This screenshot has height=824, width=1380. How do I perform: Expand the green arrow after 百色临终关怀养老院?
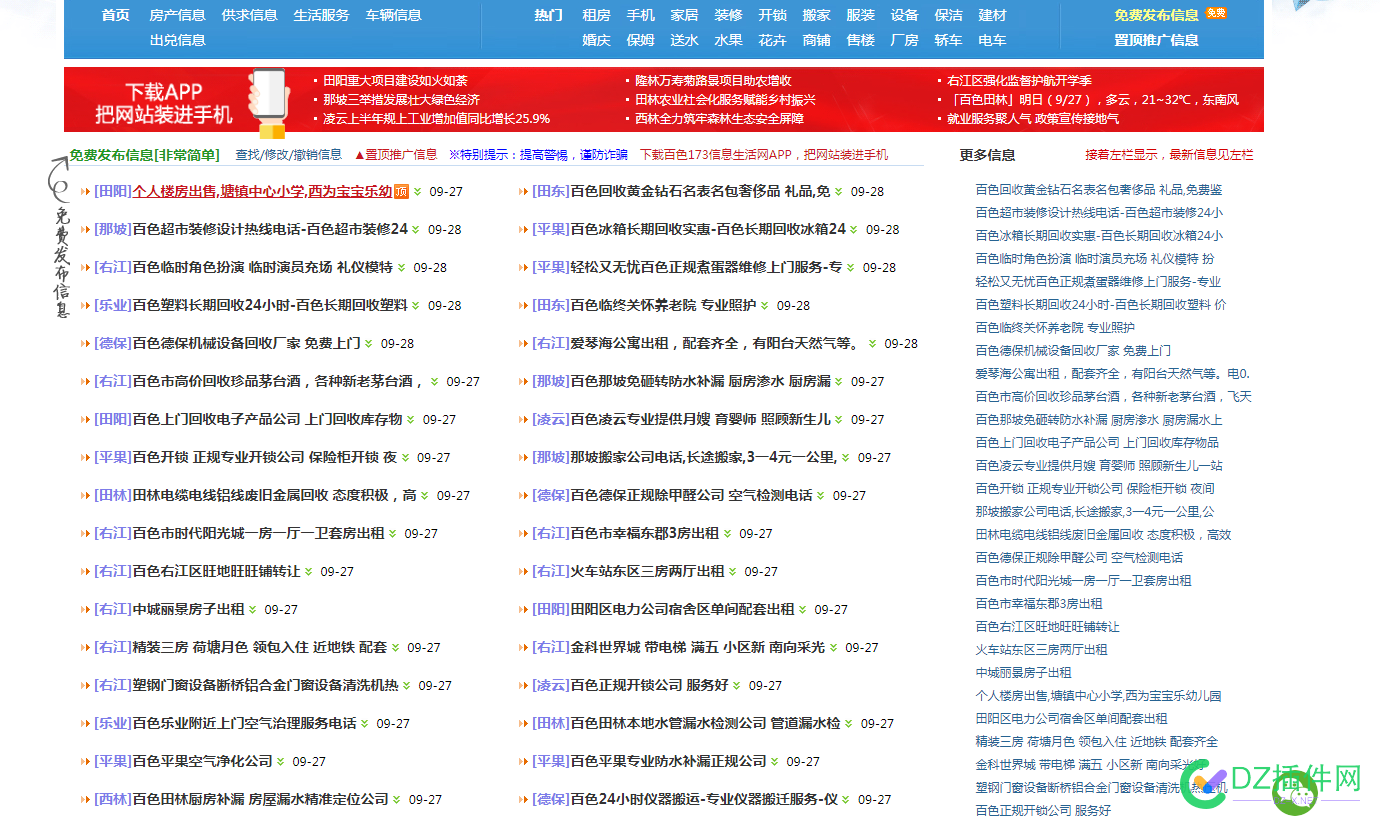click(x=765, y=306)
